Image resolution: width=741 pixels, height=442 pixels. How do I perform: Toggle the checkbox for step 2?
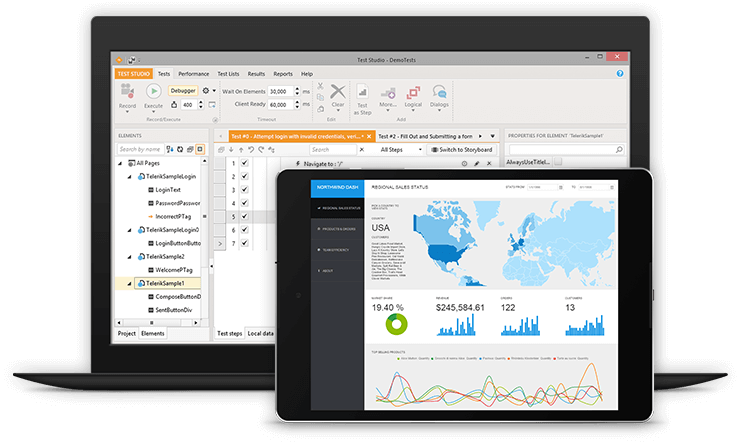click(x=244, y=176)
